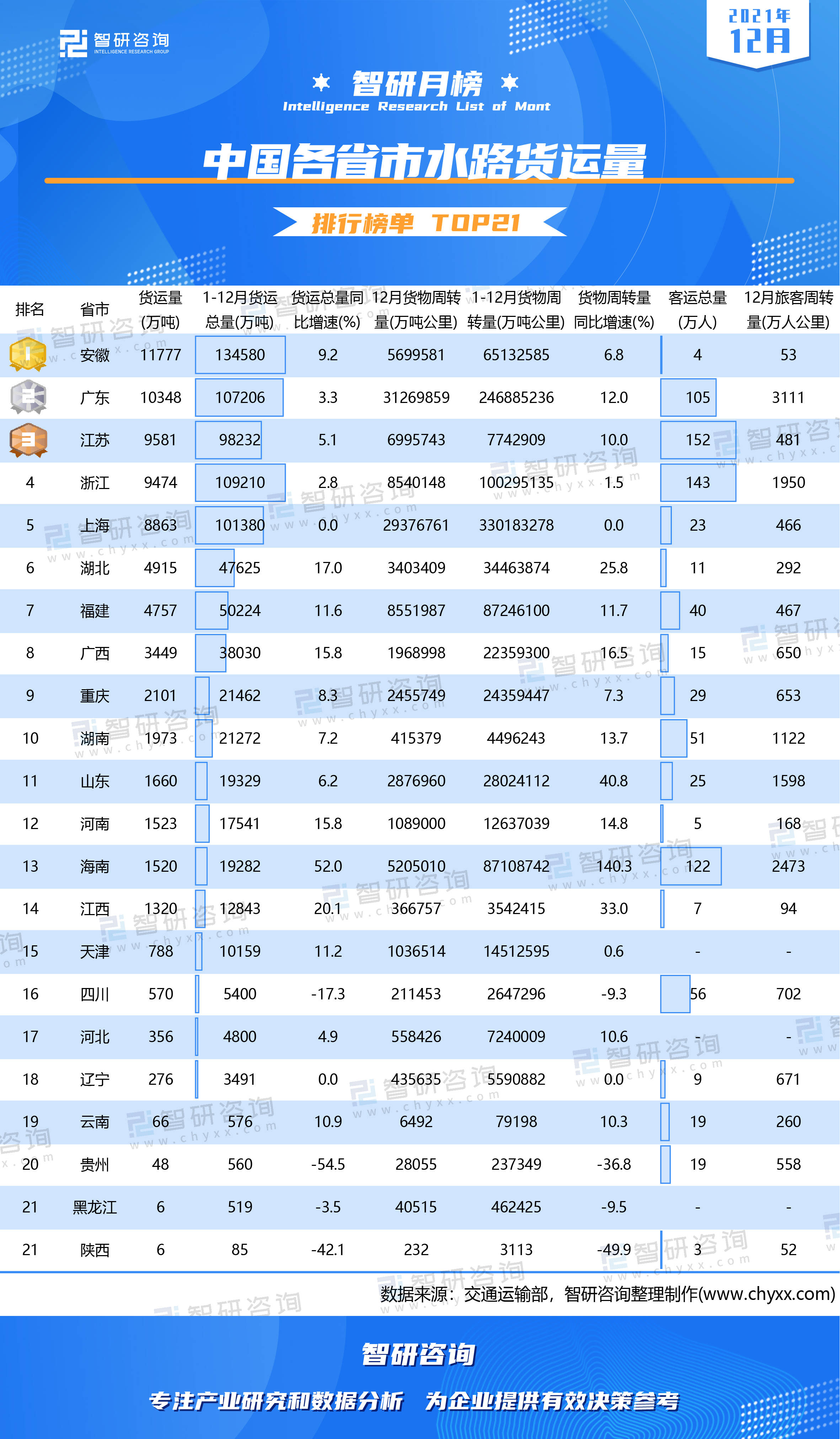Image resolution: width=840 pixels, height=1439 pixels.
Task: Click the 省市 column header
Action: point(94,309)
